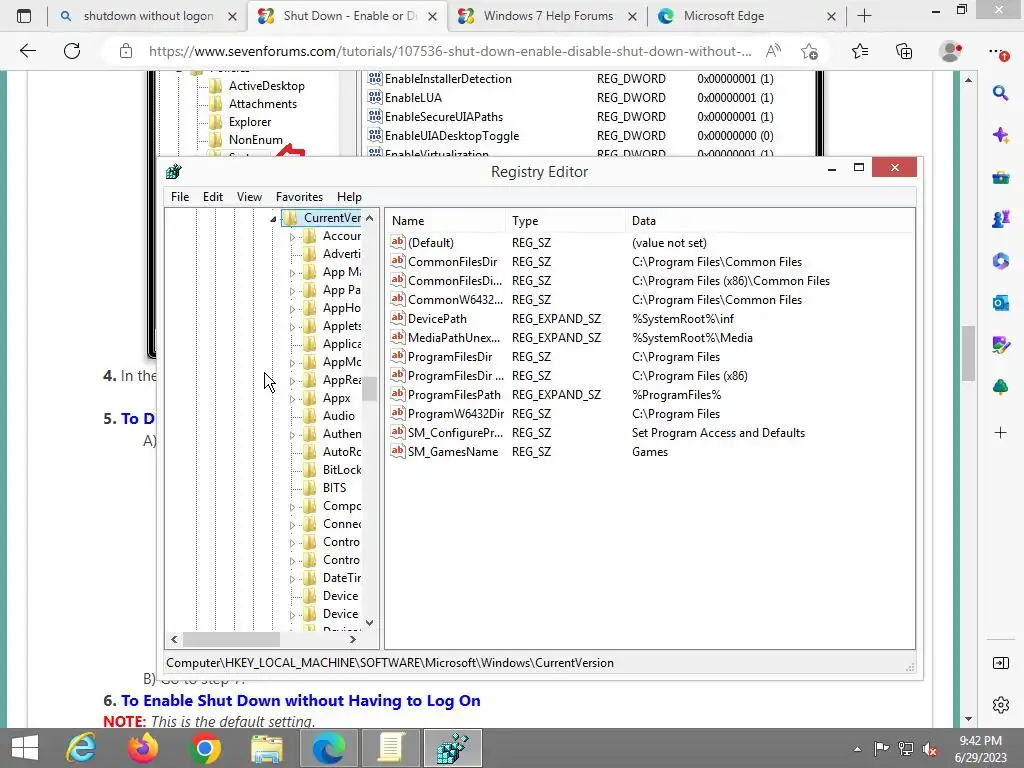Image resolution: width=1024 pixels, height=768 pixels.
Task: Open the Windows Start button
Action: [25, 748]
